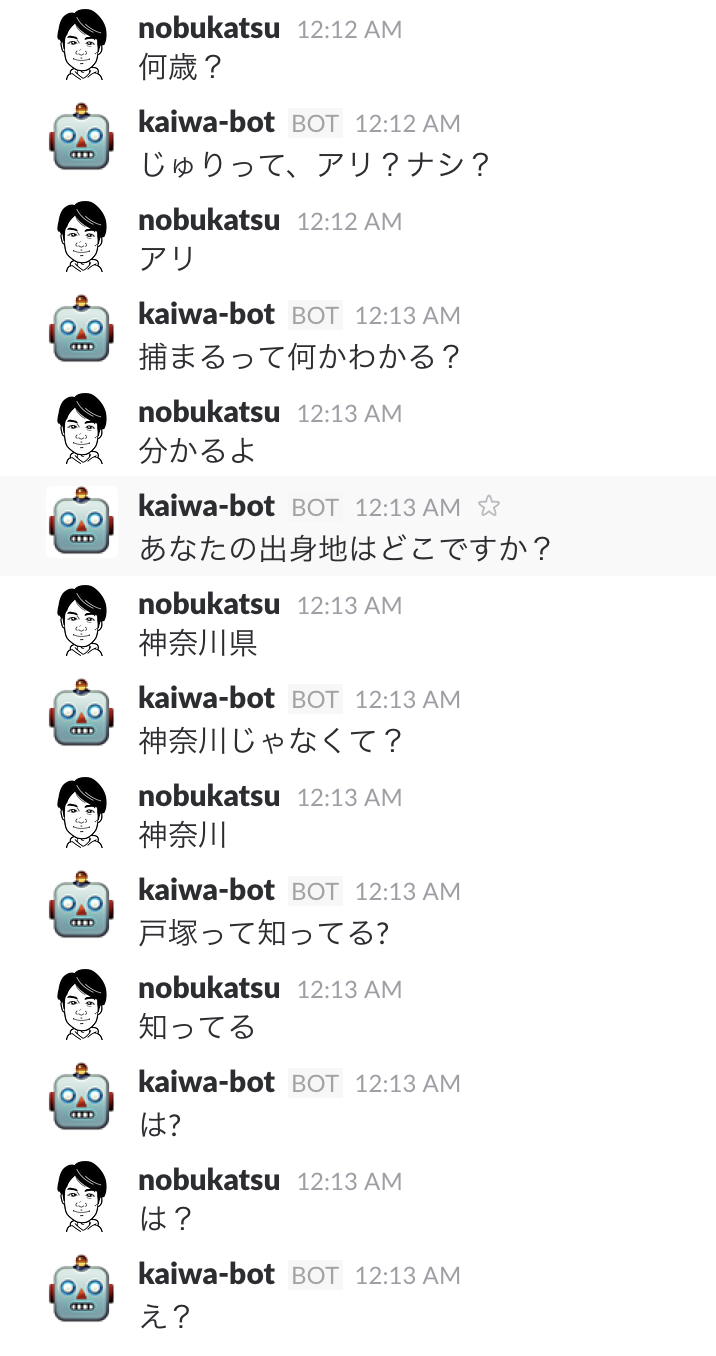Click the timestamp on the highlighted message

(407, 507)
